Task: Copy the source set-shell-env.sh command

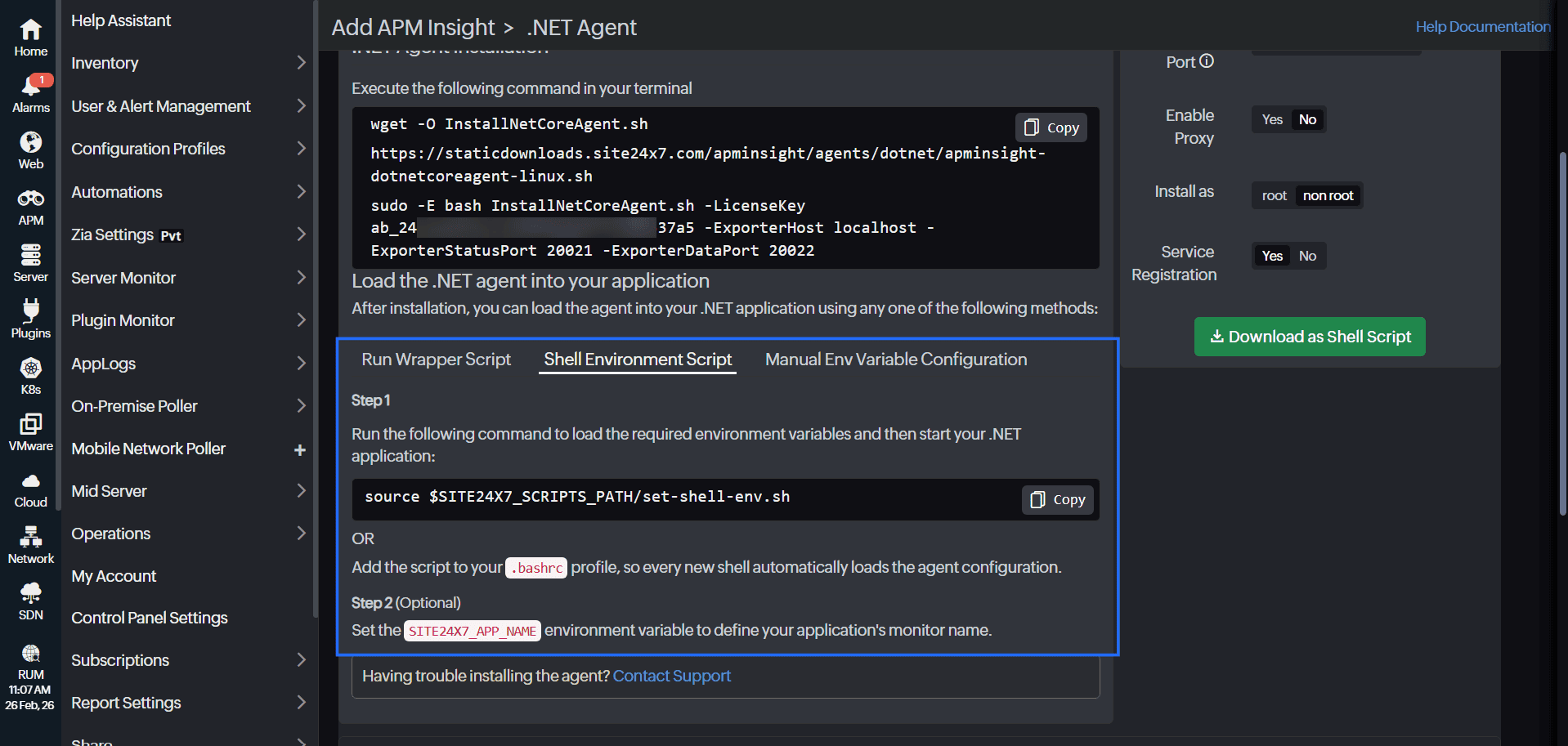Action: tap(1058, 499)
